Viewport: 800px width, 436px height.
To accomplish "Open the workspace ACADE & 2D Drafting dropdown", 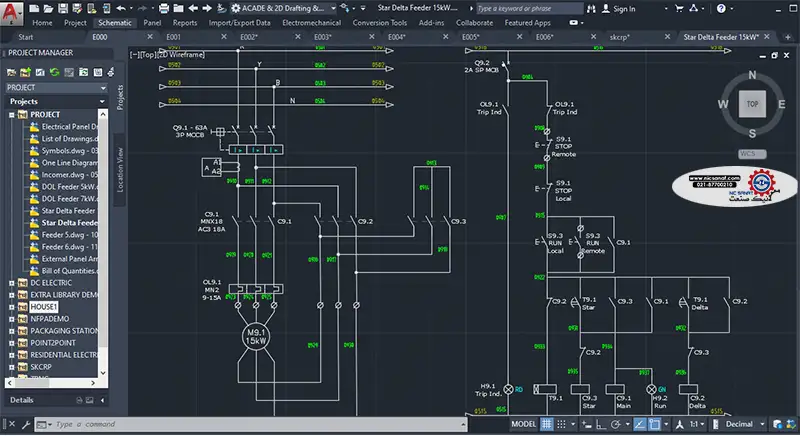I will point(333,8).
